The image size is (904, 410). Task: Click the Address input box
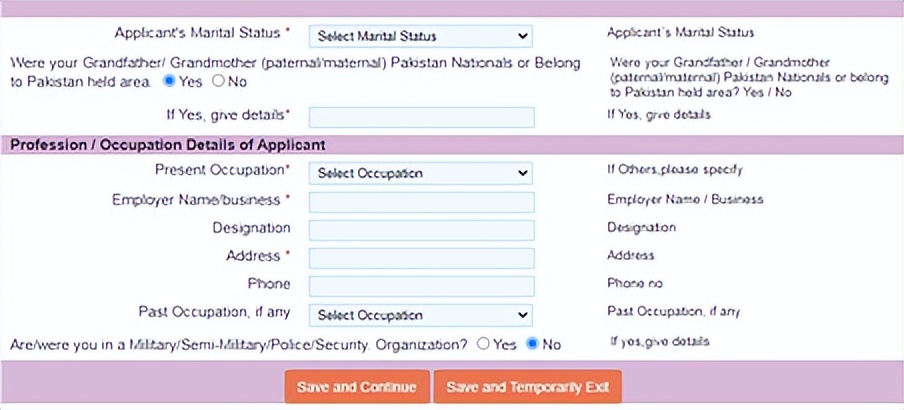click(421, 258)
